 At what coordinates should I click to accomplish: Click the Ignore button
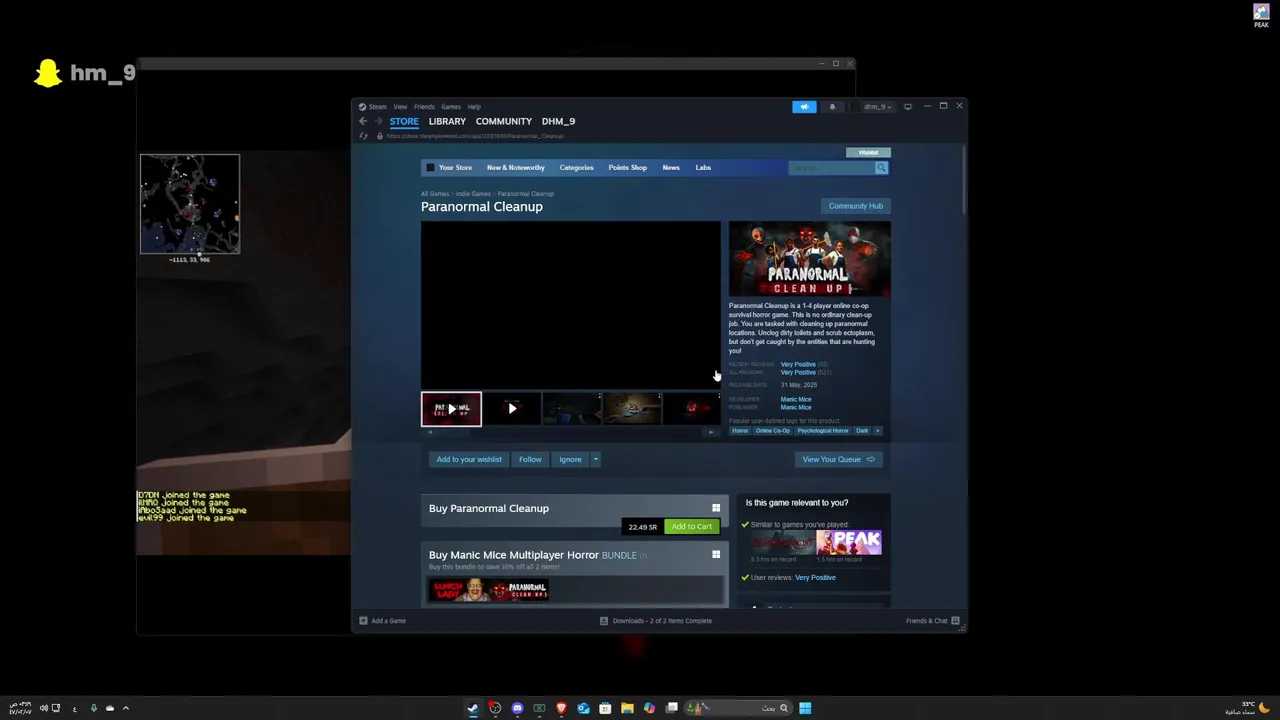[570, 459]
